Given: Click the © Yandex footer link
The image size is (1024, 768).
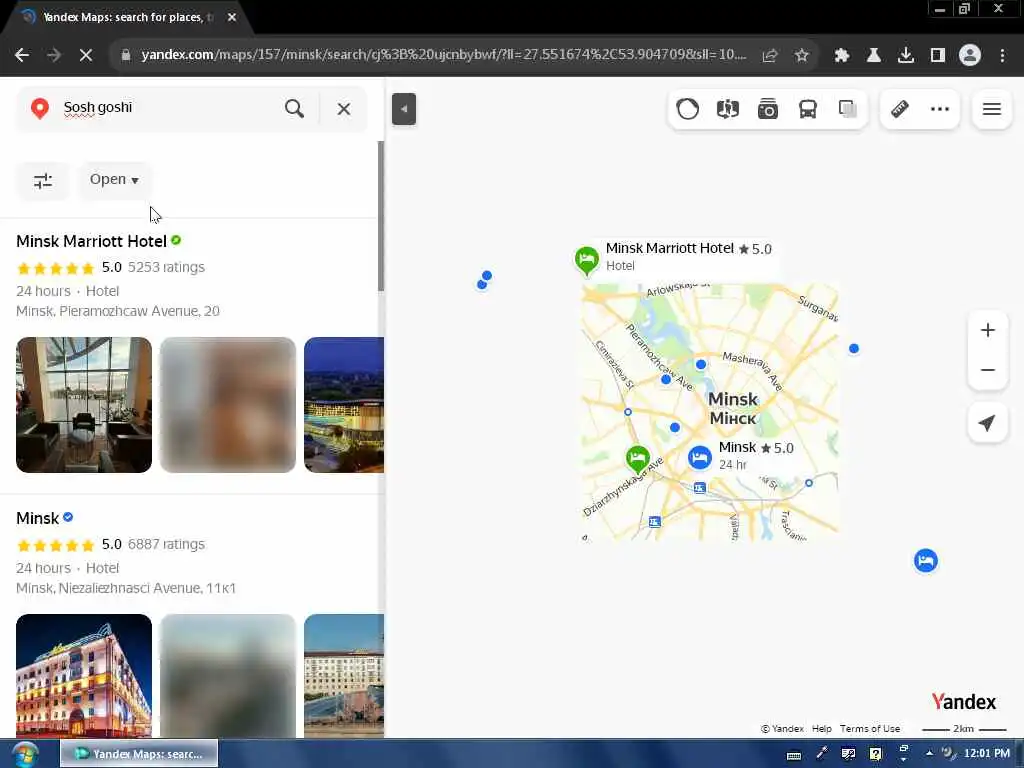Looking at the screenshot, I should pos(782,729).
